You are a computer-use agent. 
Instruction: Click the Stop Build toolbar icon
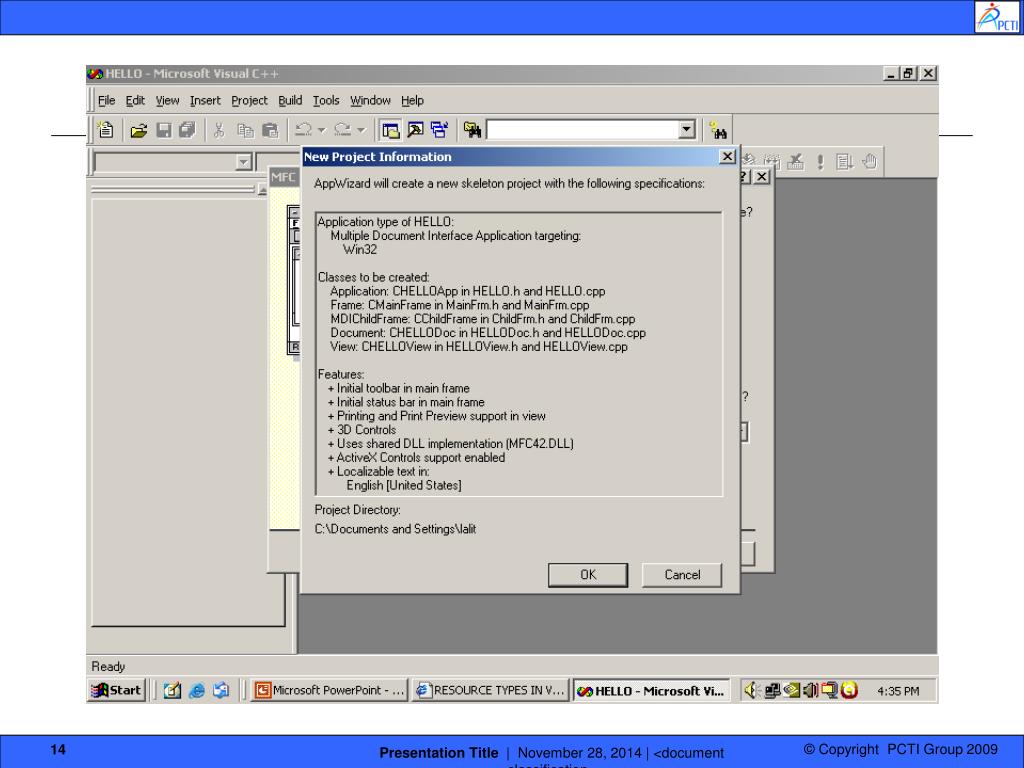[x=795, y=161]
